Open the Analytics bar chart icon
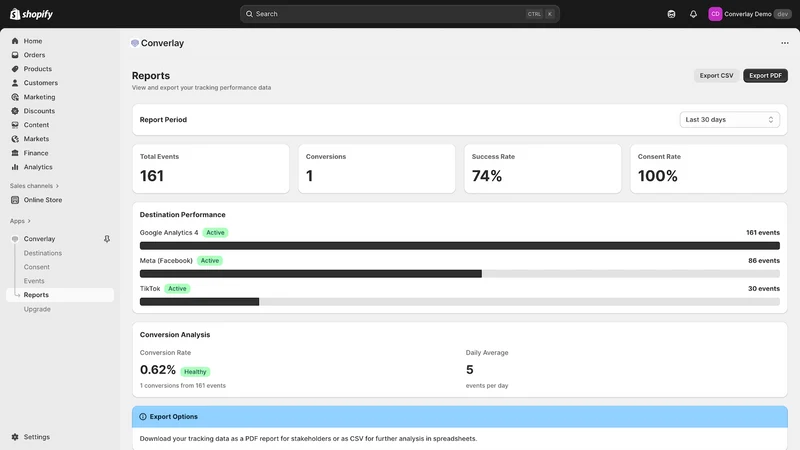Viewport: 800px width, 450px height. click(x=15, y=167)
